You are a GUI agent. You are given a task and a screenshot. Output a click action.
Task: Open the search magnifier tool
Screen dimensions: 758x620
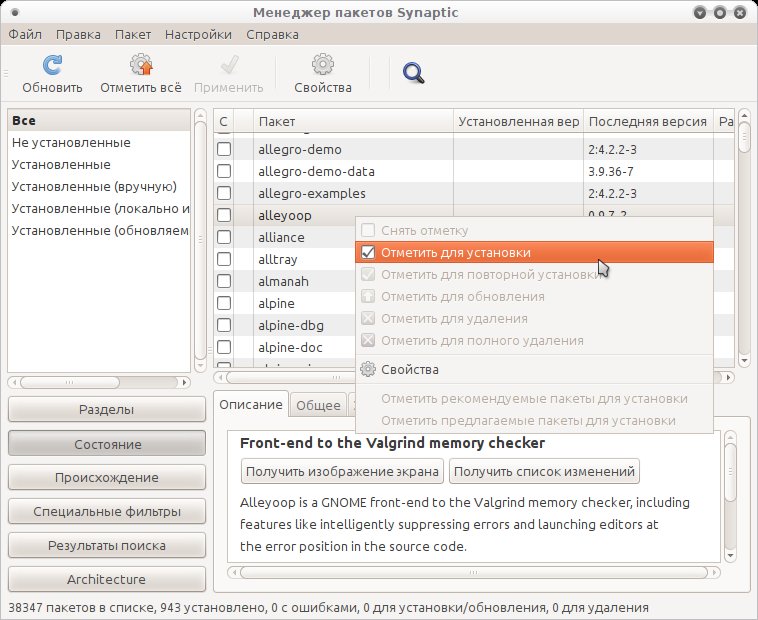(x=413, y=73)
